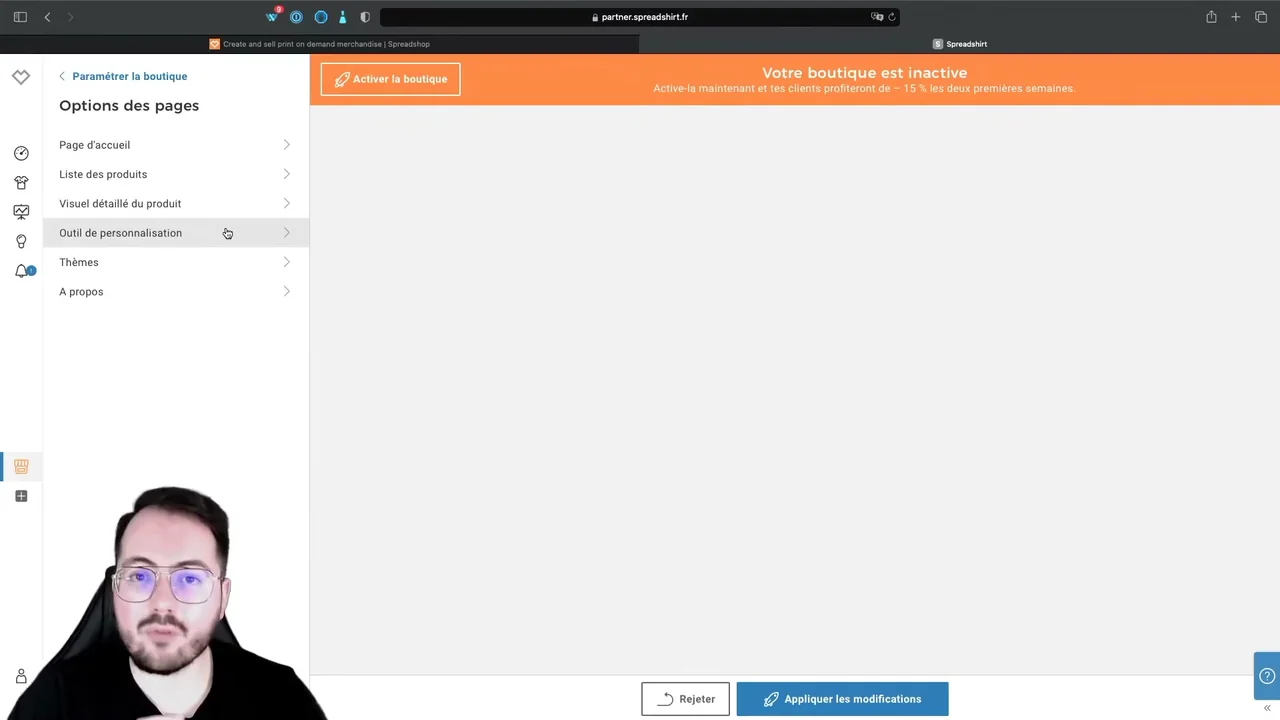This screenshot has width=1280, height=720.
Task: Click the Rejeter button
Action: click(685, 699)
